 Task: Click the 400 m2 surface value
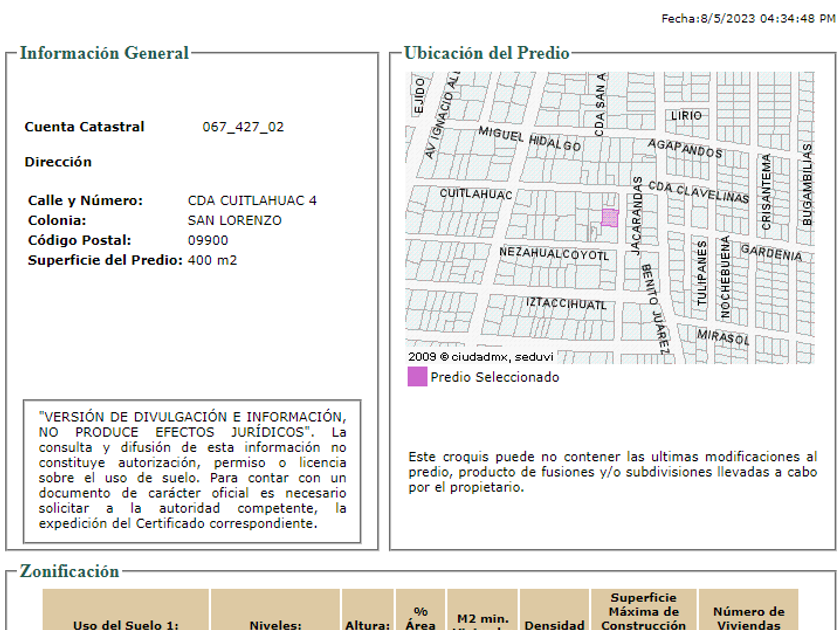pyautogui.click(x=212, y=260)
